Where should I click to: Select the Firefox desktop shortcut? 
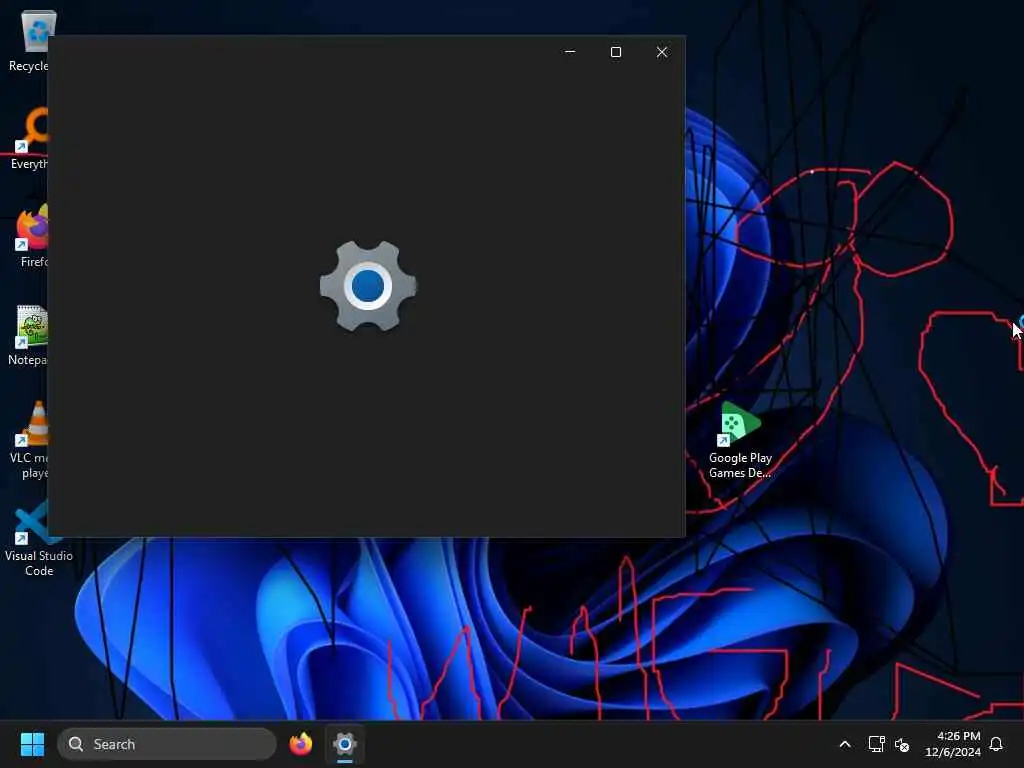coord(31,236)
